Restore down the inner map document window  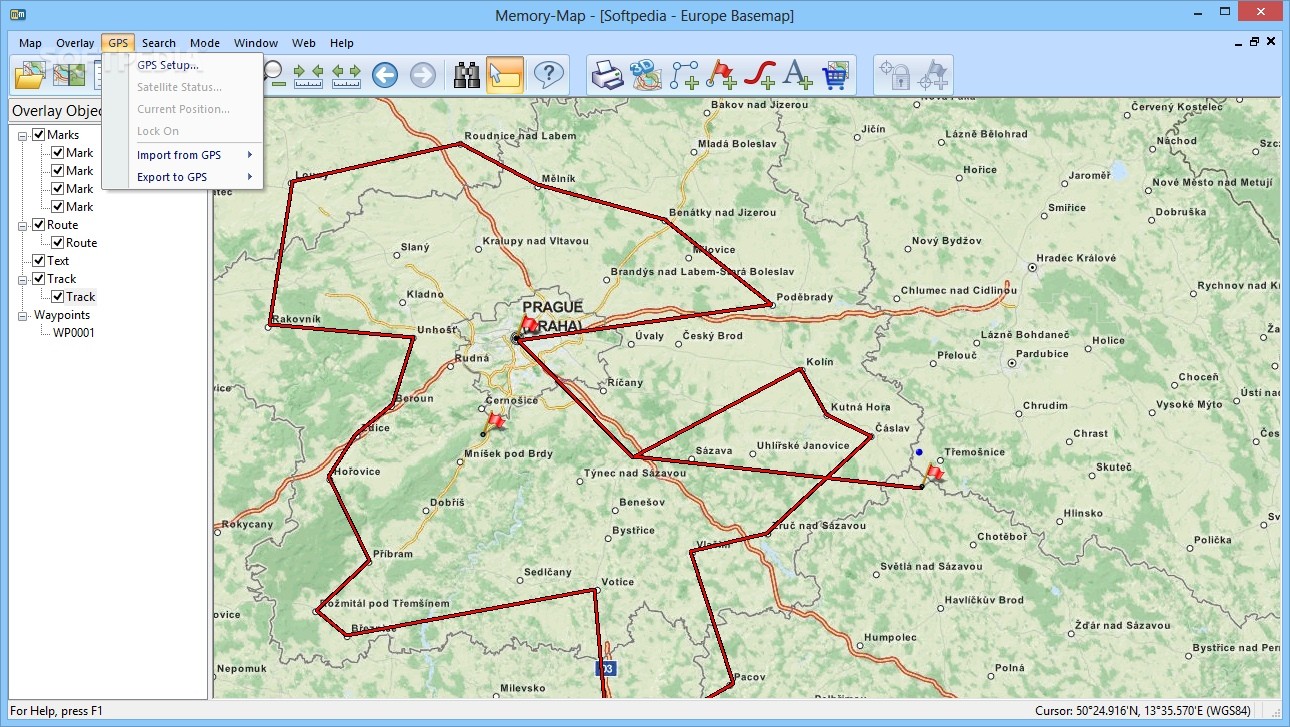(1254, 42)
